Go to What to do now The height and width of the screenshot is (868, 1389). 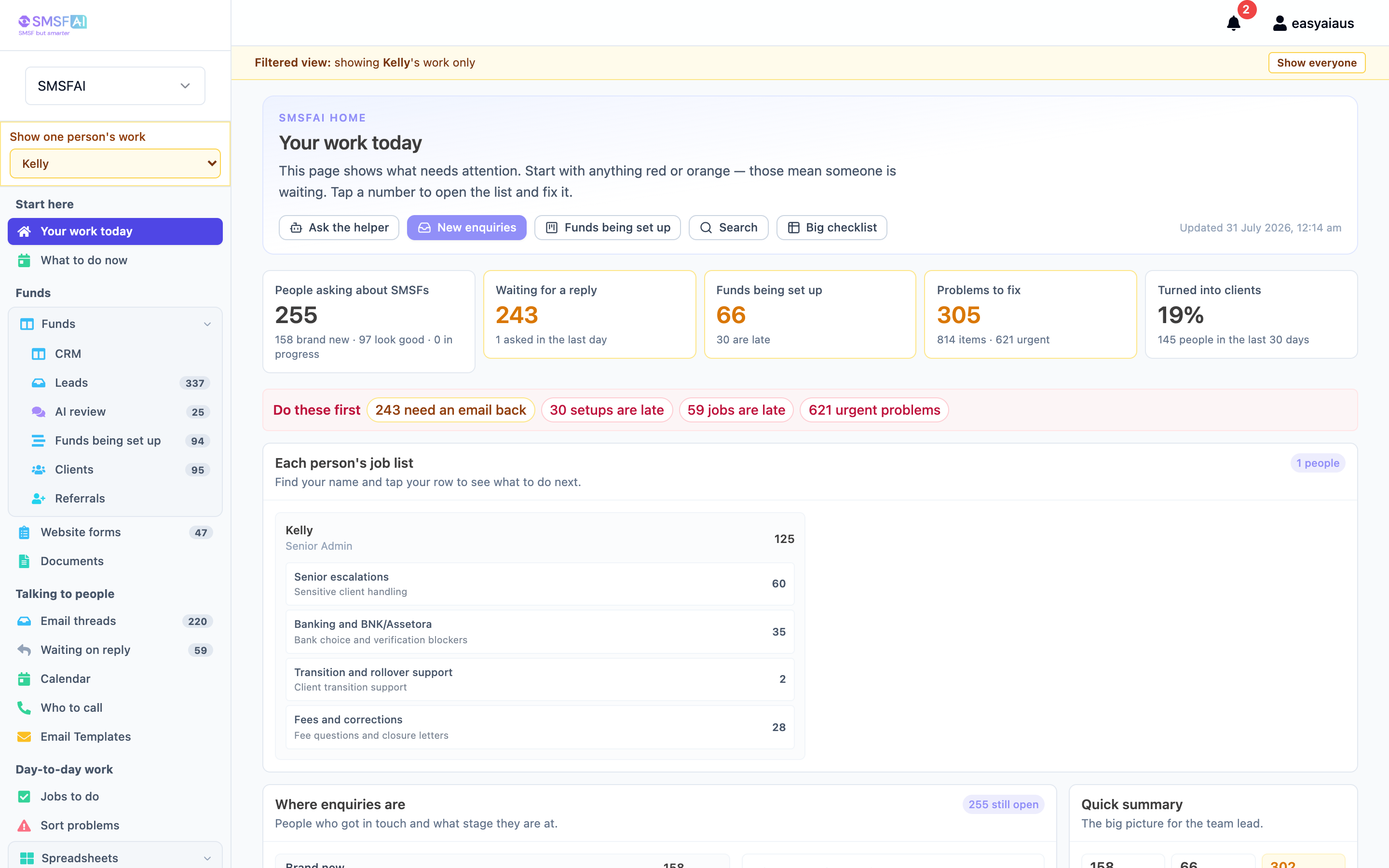pos(115,260)
